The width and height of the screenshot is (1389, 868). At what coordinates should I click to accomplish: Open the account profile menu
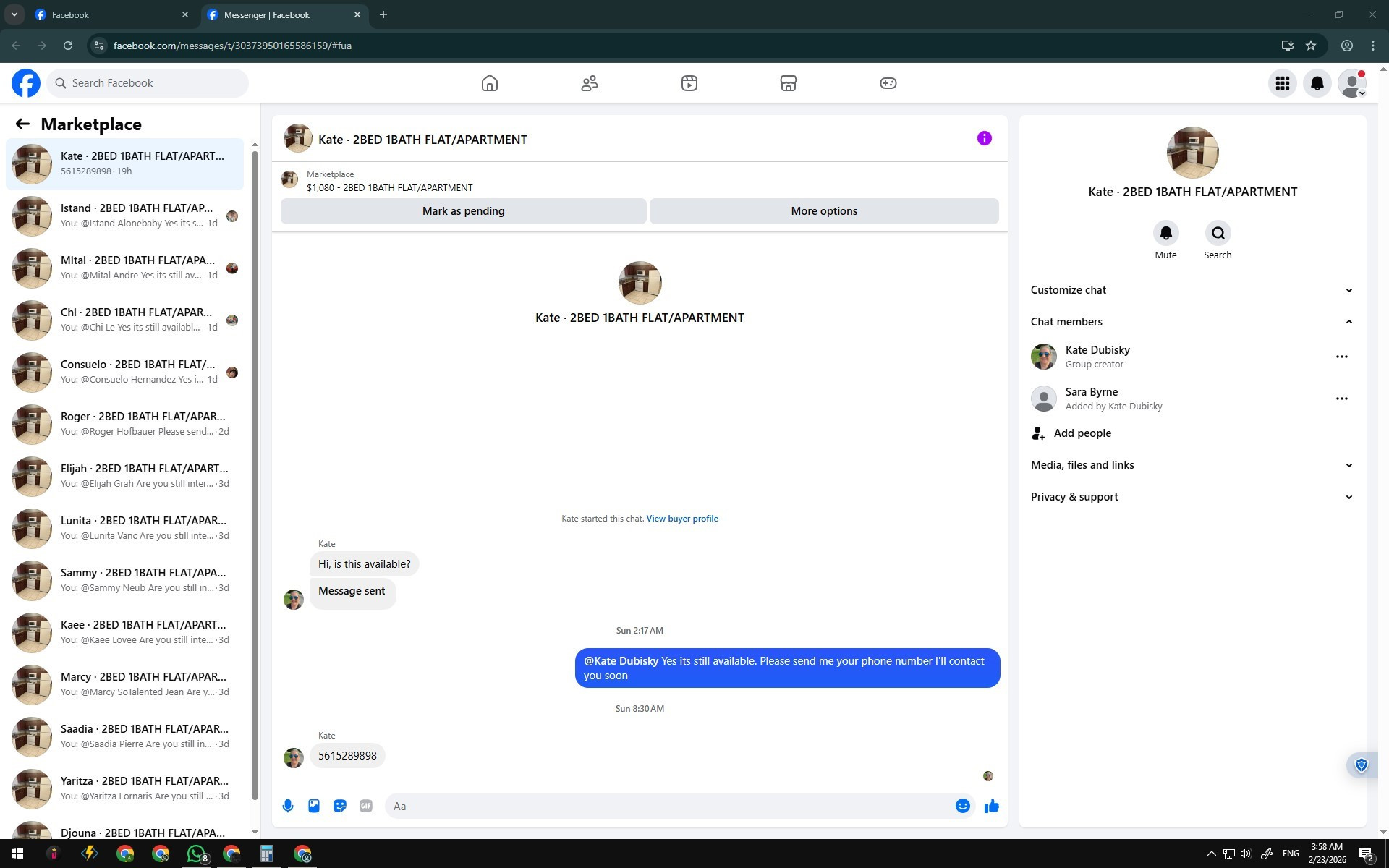coord(1352,83)
